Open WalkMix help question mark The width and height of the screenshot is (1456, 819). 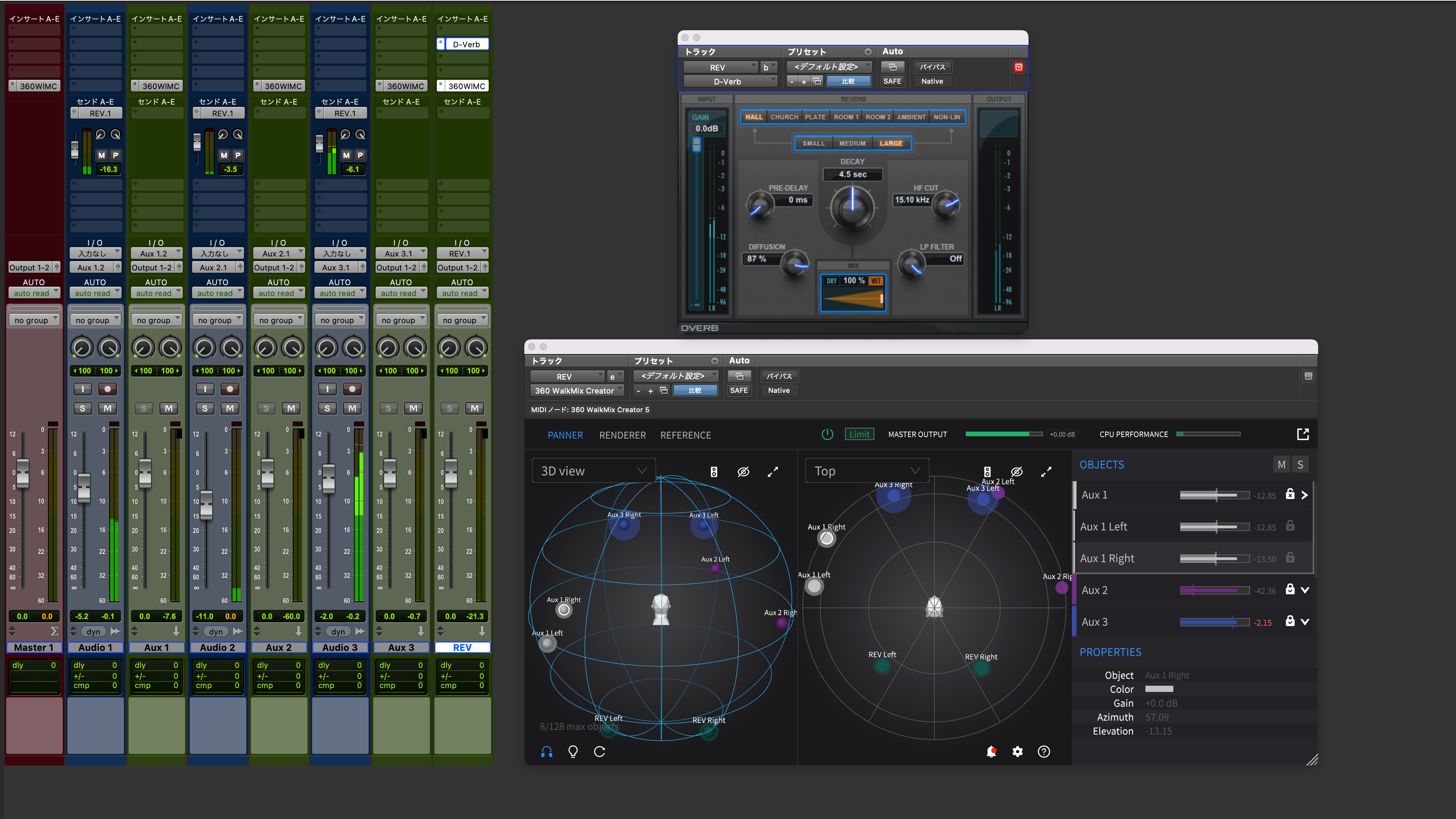point(1044,752)
